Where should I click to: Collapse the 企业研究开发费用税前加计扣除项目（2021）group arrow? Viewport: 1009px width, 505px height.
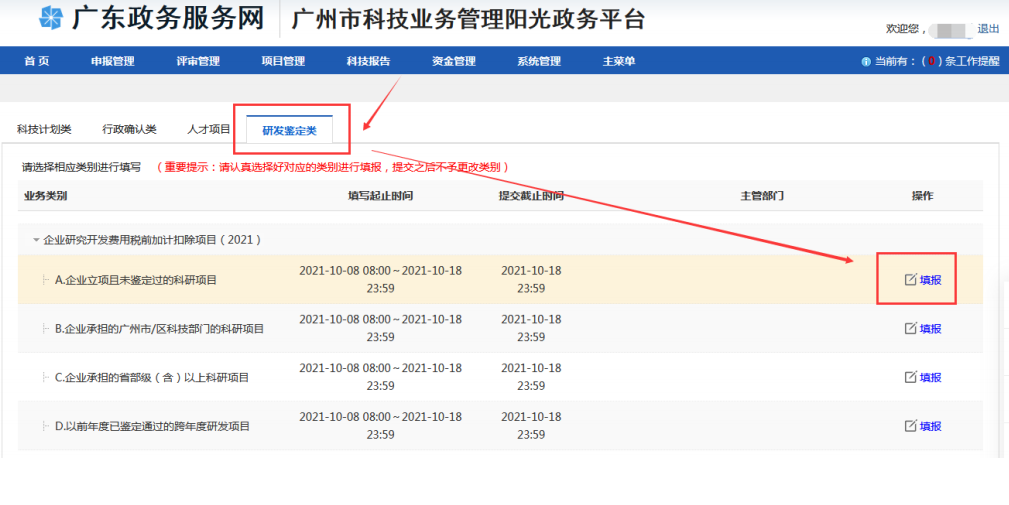pos(36,240)
